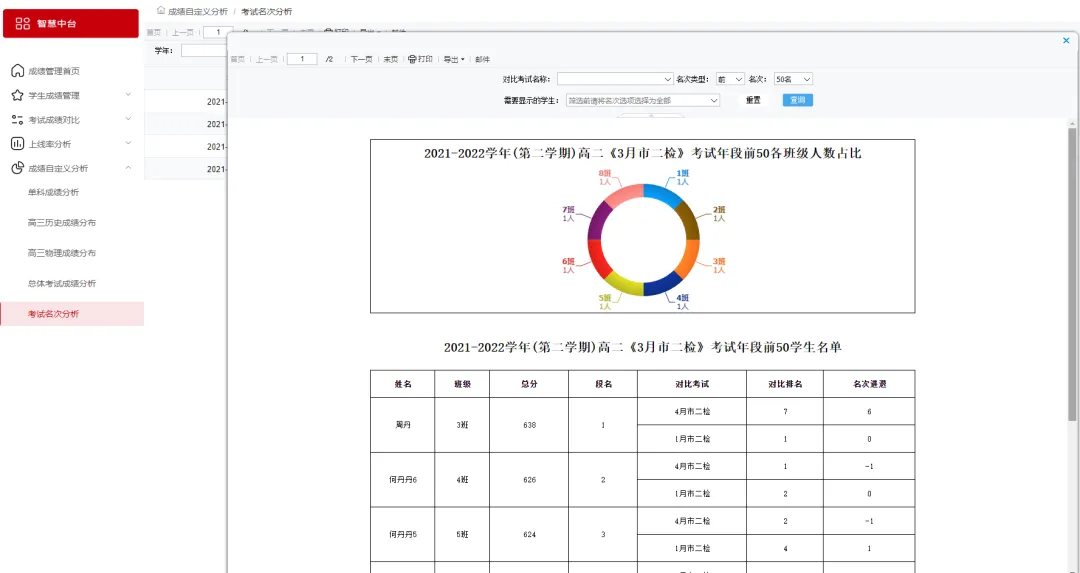The height and width of the screenshot is (573, 1080).
Task: Collapse the 成绩自定义分析 chevron in the sidebar
Action: pyautogui.click(x=128, y=168)
